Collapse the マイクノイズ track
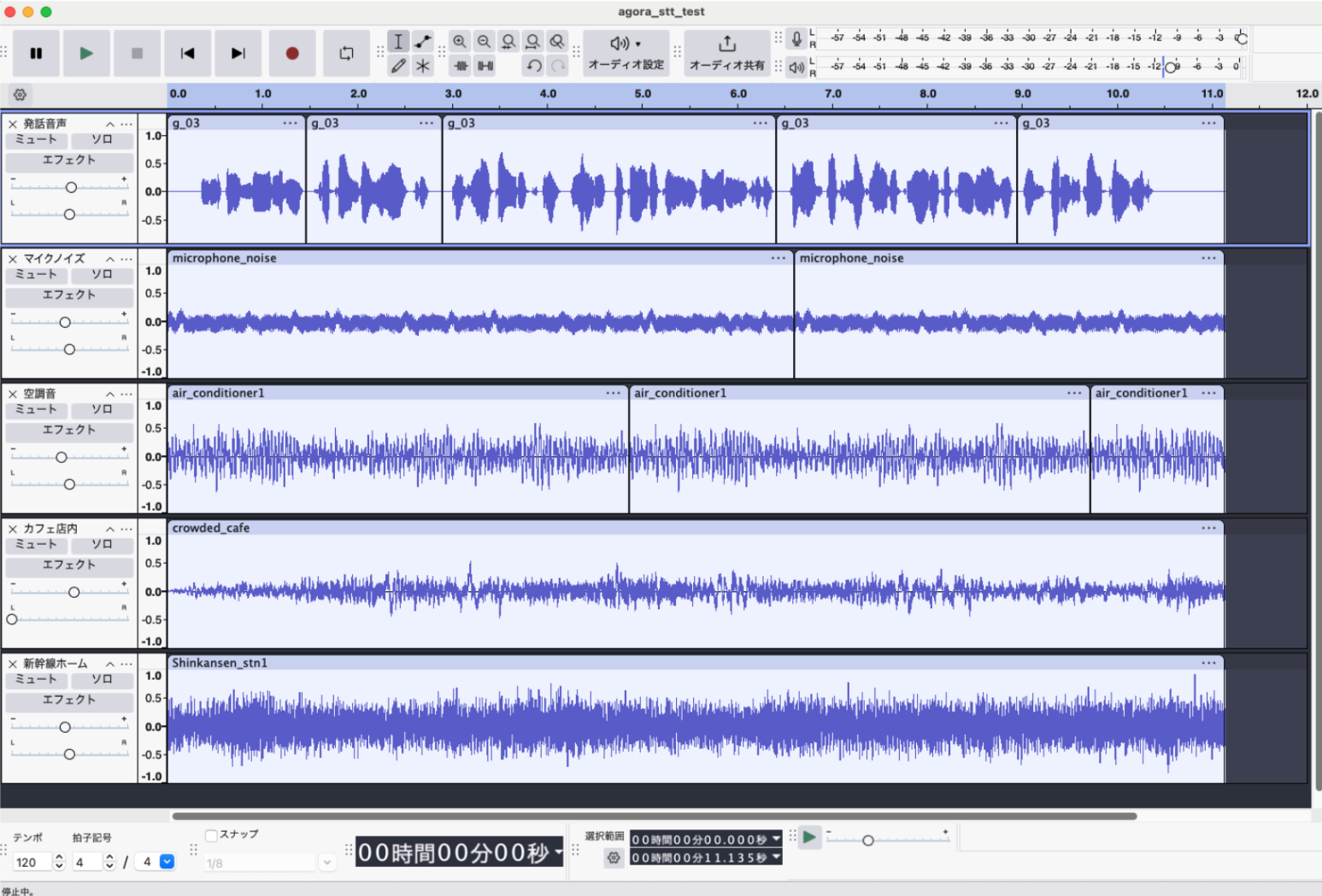Image resolution: width=1322 pixels, height=896 pixels. click(x=110, y=259)
